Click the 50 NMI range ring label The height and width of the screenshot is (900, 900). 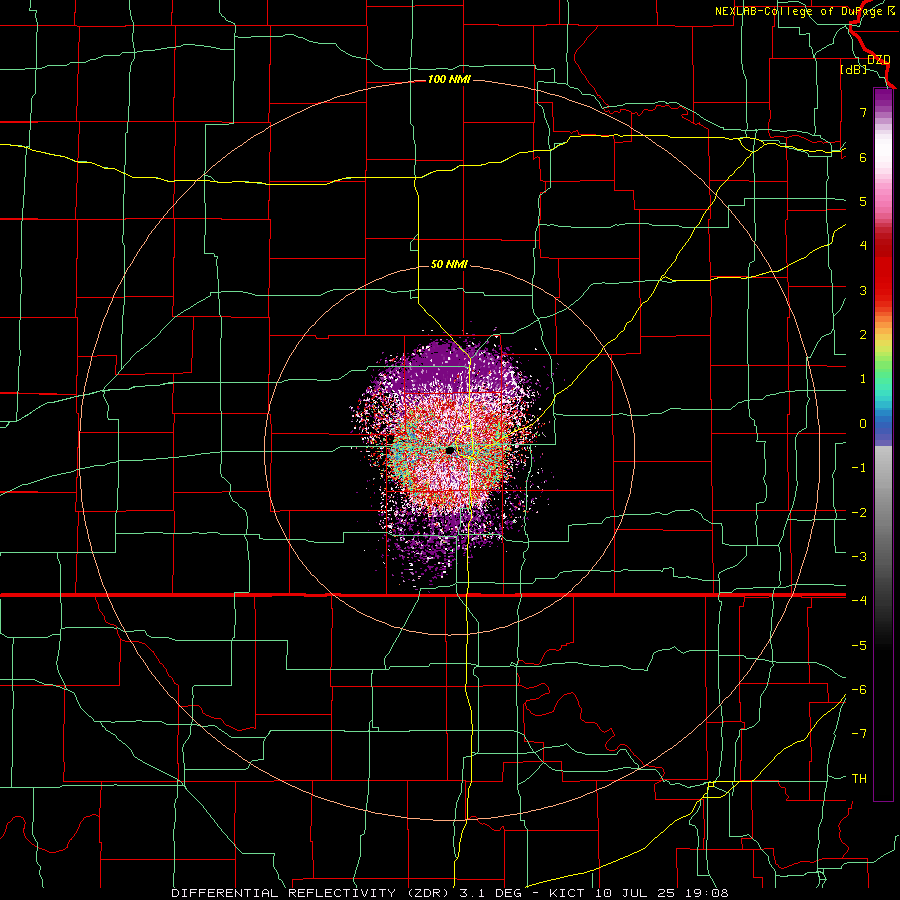click(x=449, y=264)
